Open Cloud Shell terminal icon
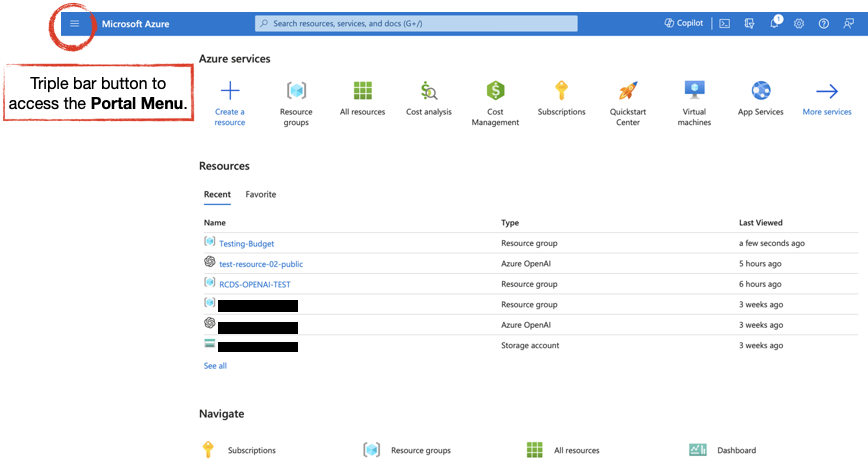 click(x=725, y=23)
